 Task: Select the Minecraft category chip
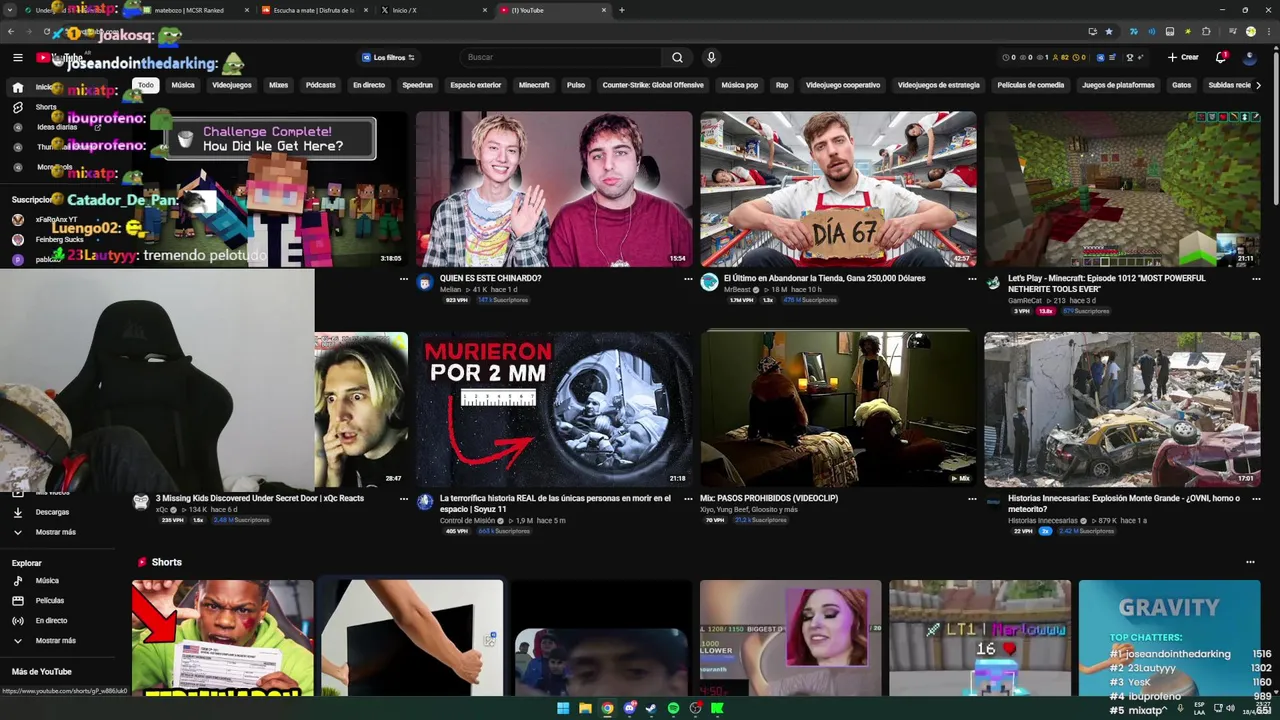click(534, 85)
